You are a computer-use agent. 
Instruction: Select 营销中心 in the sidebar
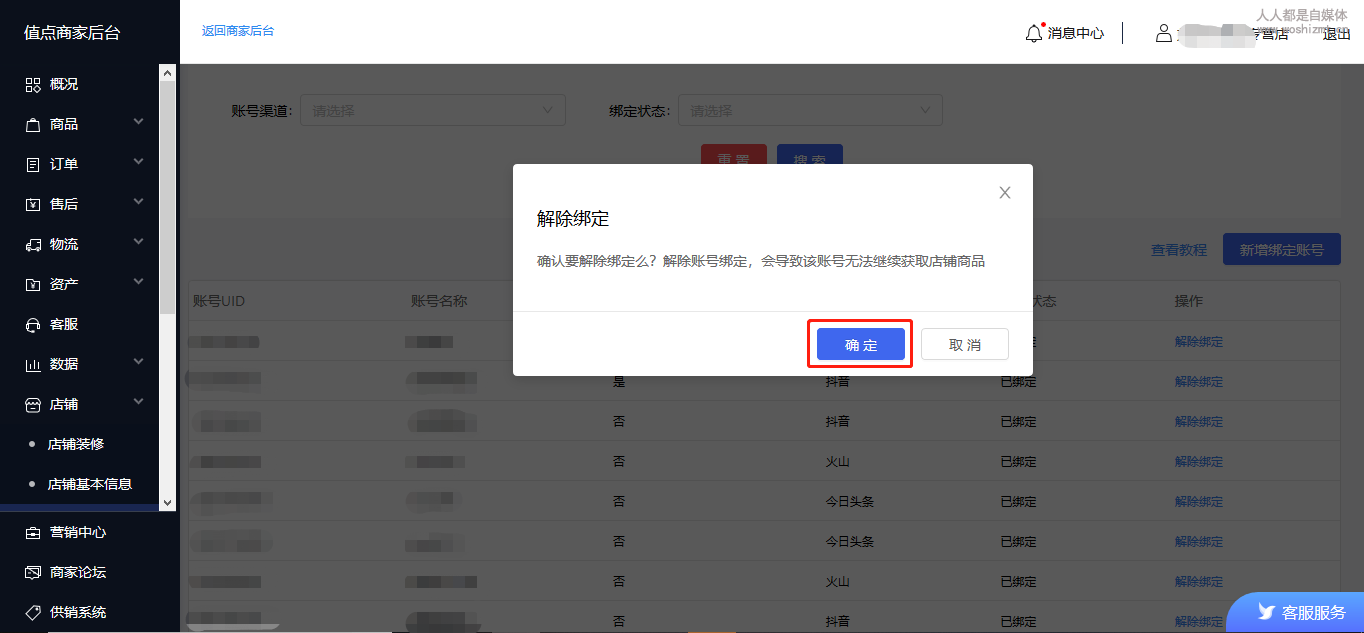click(78, 532)
